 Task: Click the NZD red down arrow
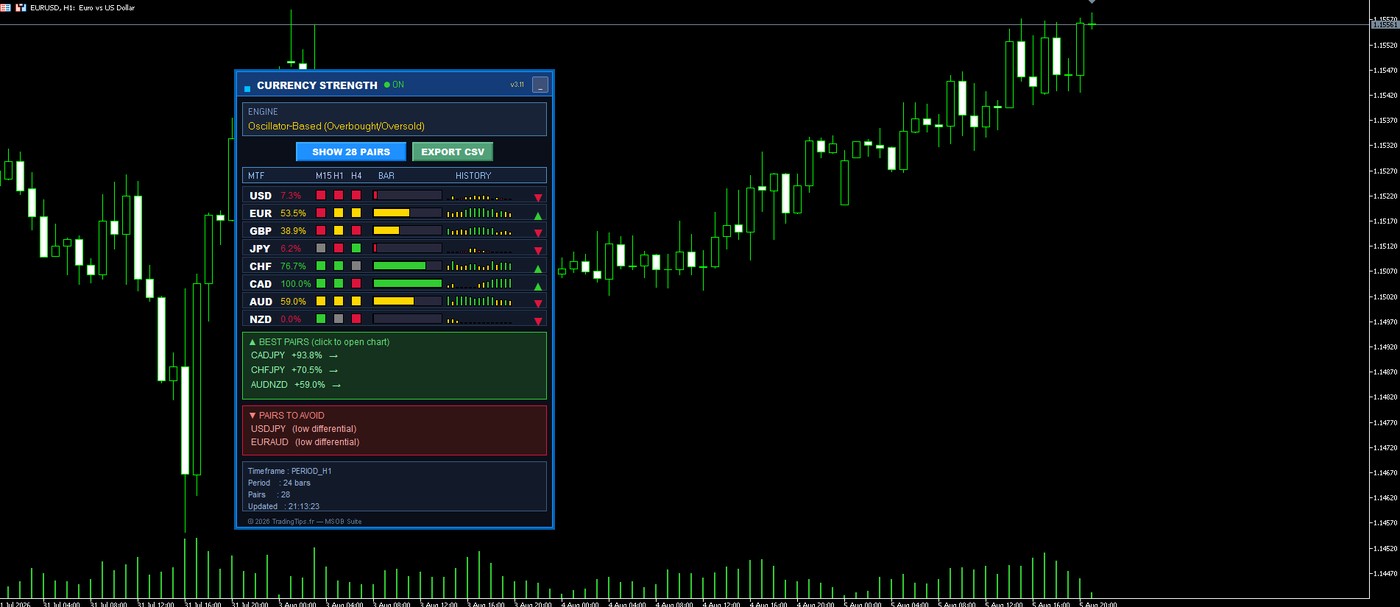point(538,321)
